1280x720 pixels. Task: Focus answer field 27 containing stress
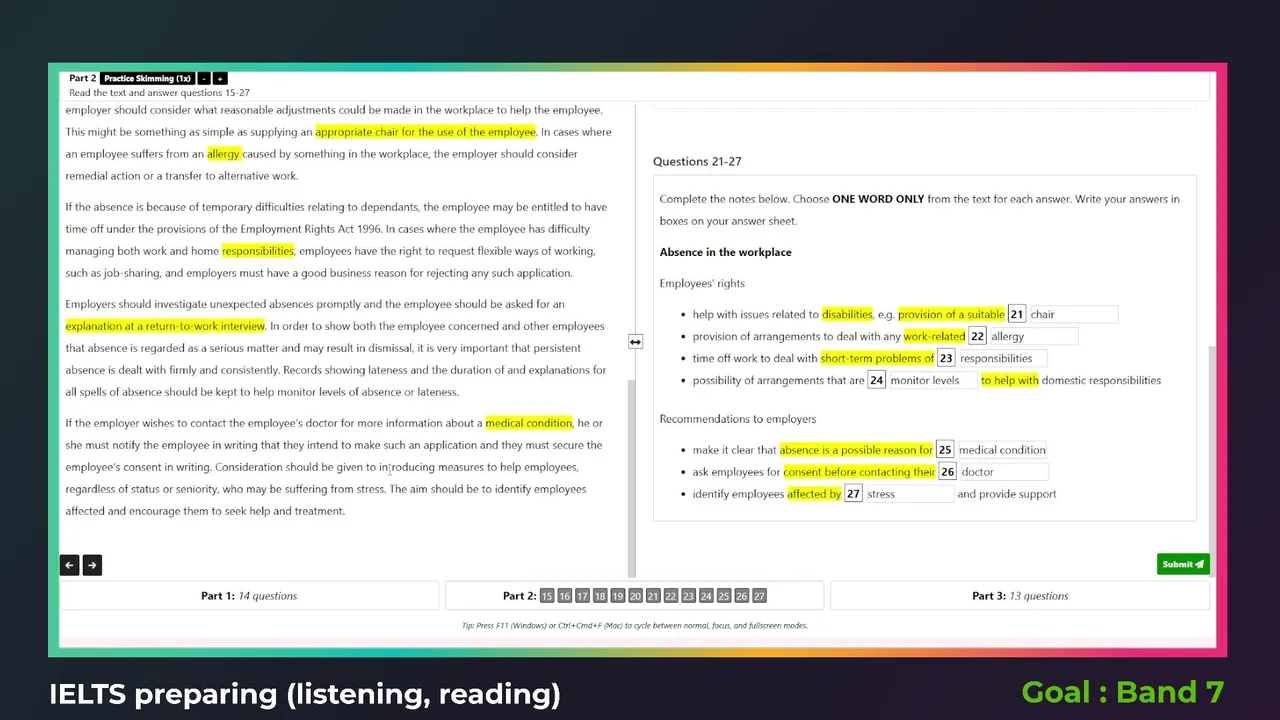tap(910, 494)
